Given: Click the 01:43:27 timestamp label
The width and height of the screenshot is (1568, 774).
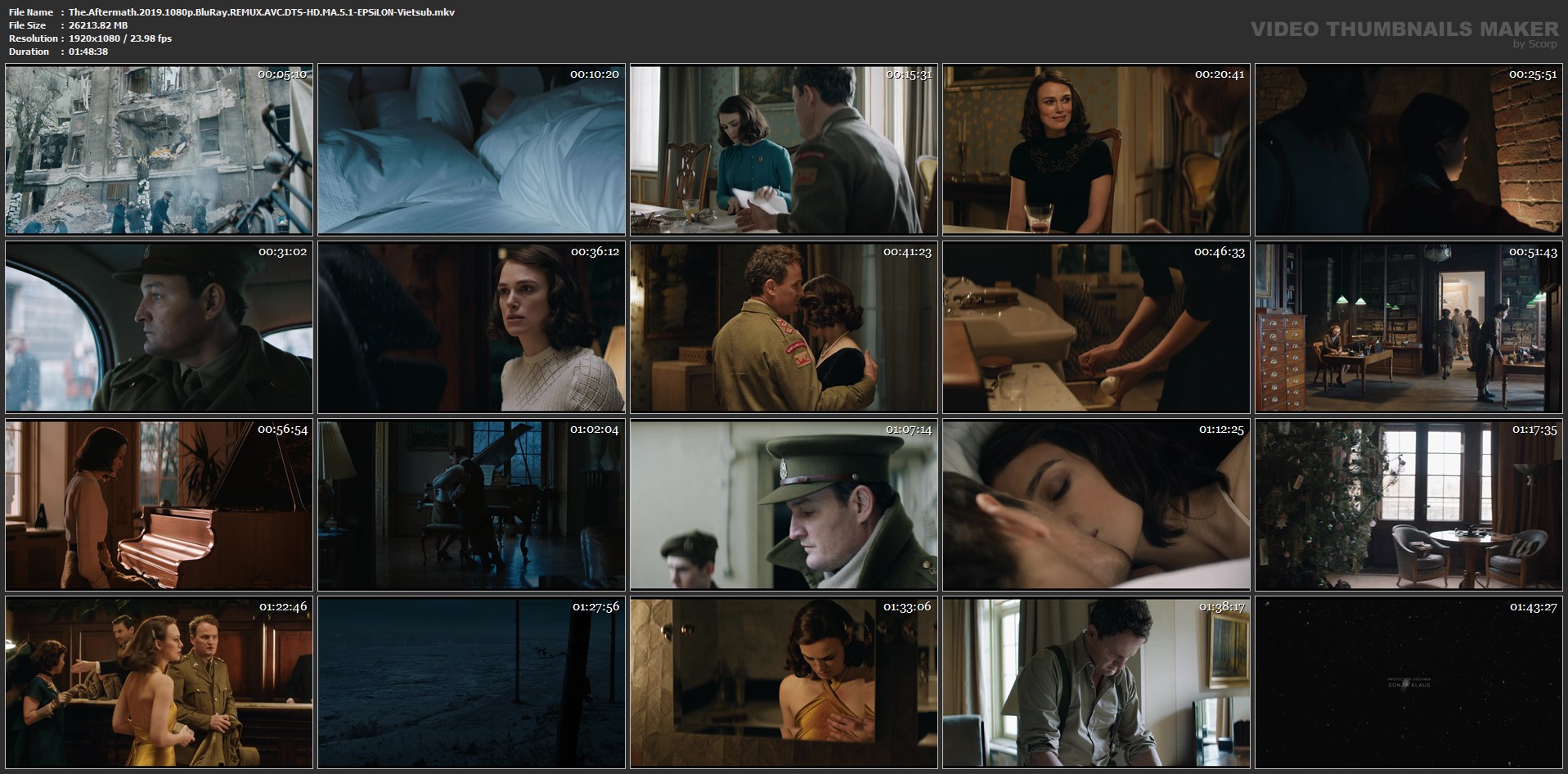Looking at the screenshot, I should 1534,607.
